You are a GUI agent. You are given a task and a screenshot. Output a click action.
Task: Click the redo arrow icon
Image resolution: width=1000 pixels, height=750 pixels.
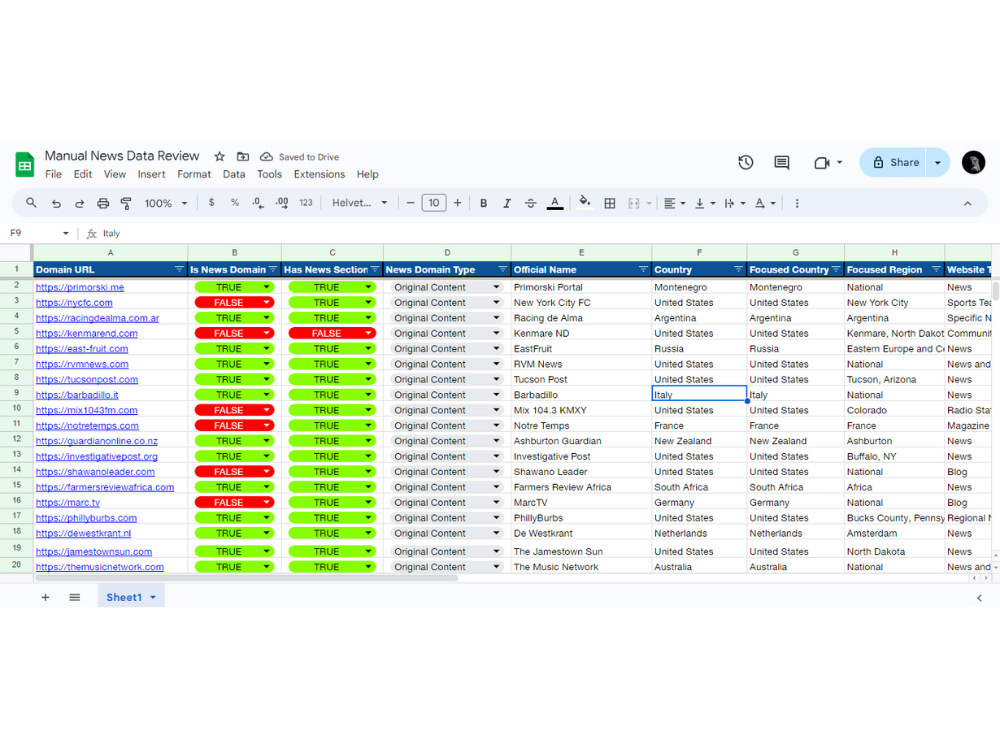point(79,203)
